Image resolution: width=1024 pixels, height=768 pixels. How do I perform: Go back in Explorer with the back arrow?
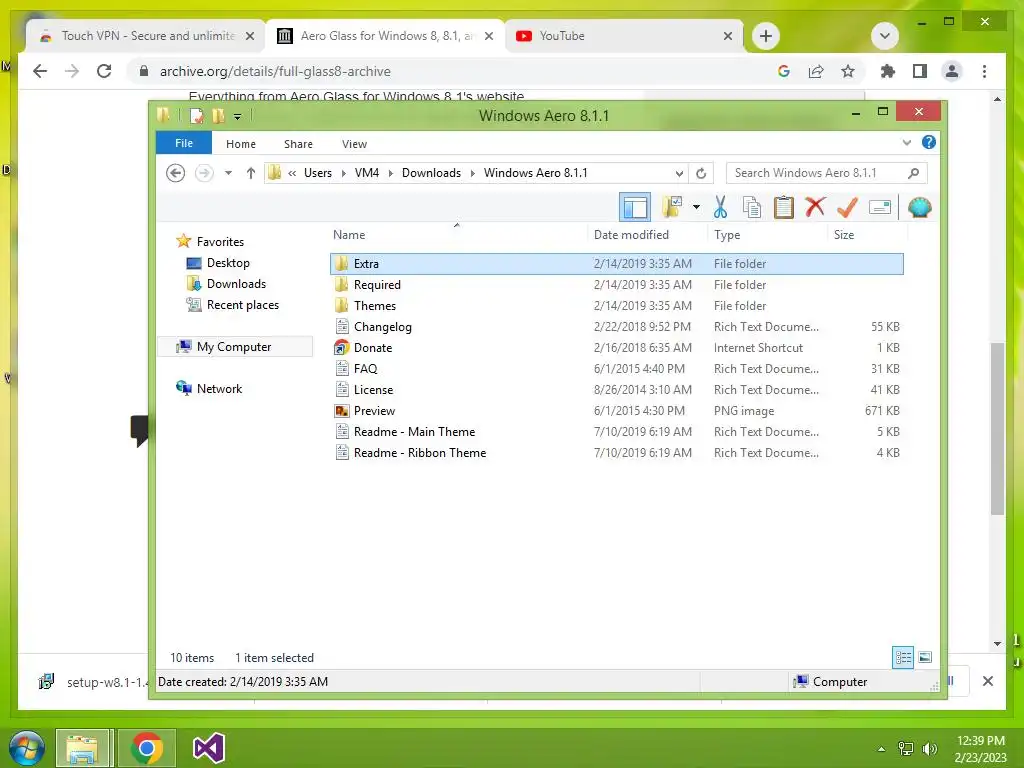(175, 173)
